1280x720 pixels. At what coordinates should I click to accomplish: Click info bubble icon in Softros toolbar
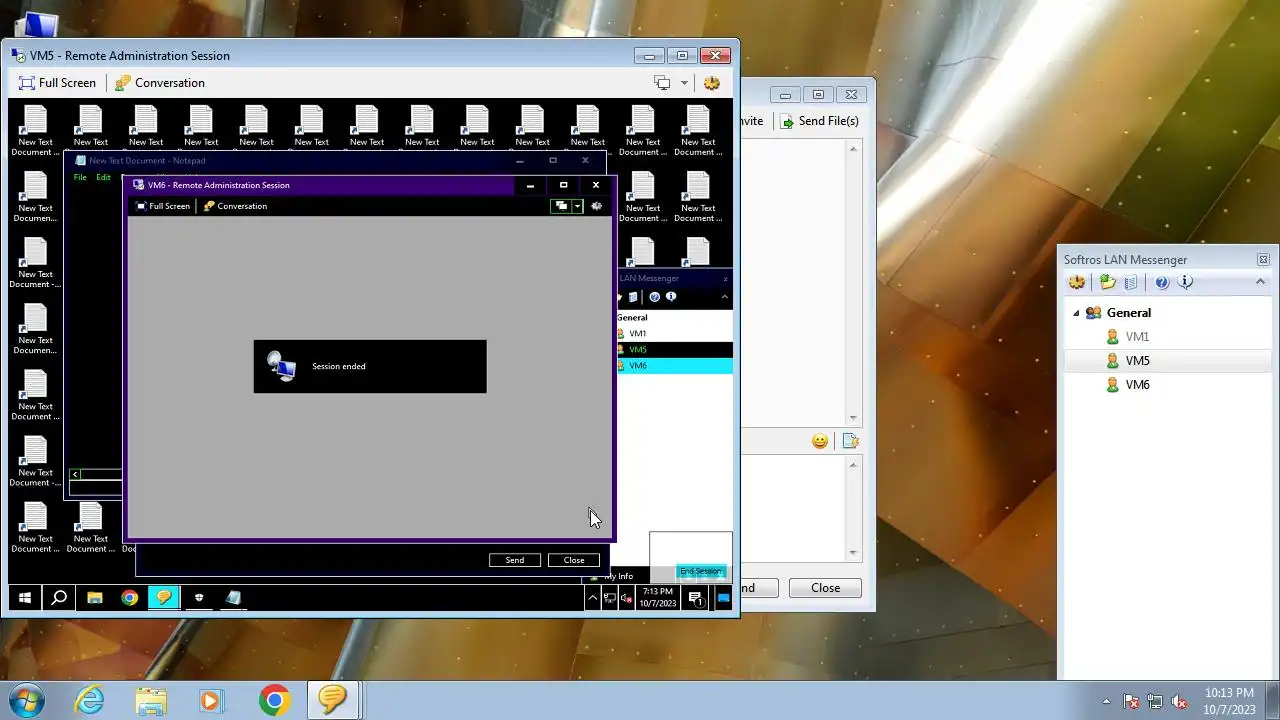pos(1186,283)
